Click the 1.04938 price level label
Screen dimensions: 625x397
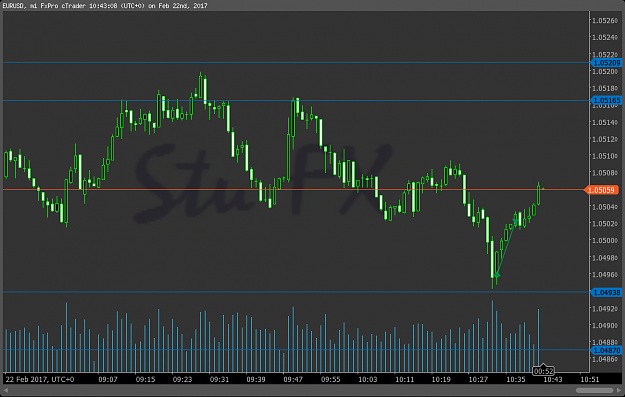pyautogui.click(x=606, y=293)
